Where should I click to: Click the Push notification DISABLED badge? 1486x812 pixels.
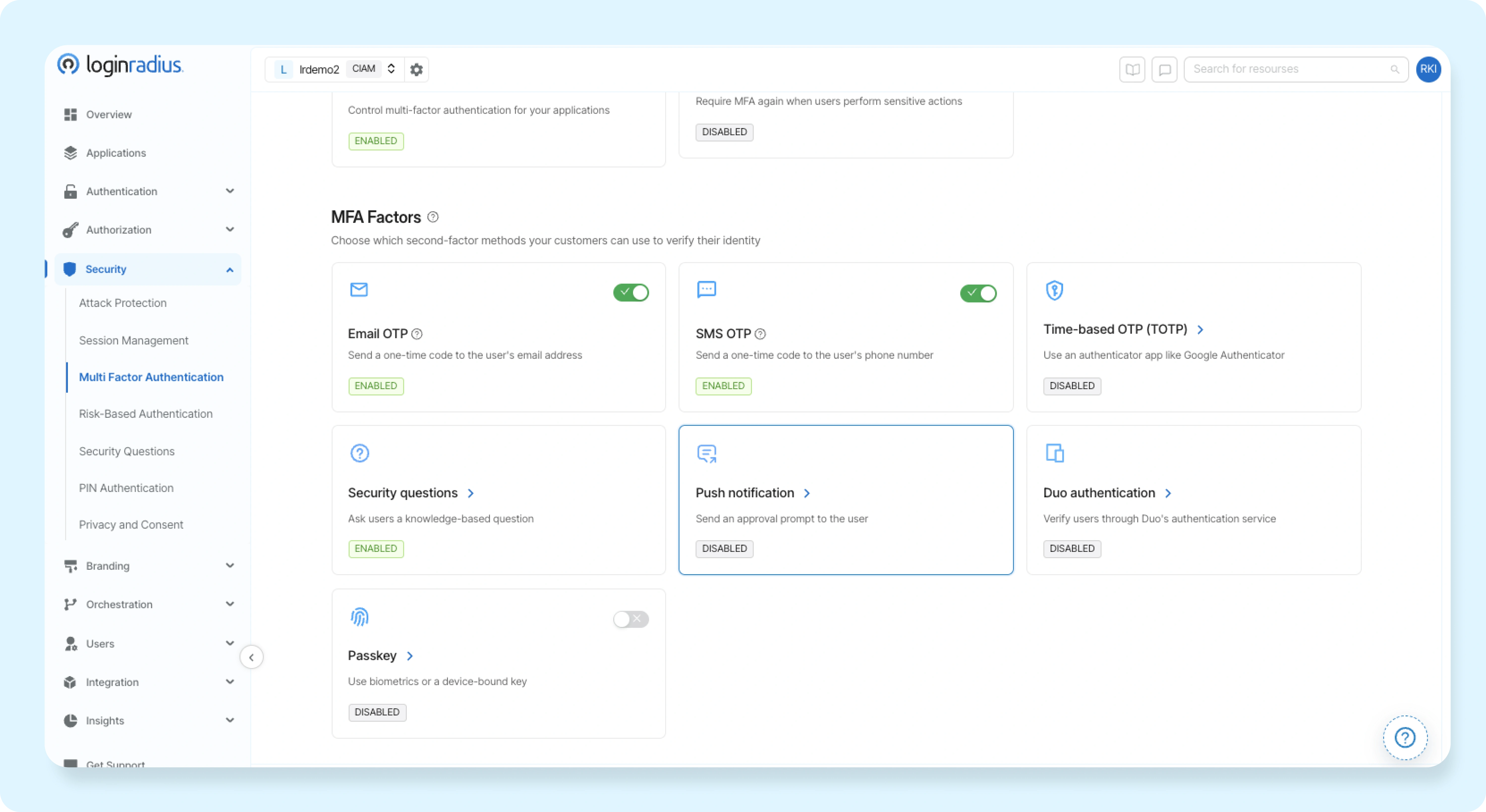click(724, 548)
